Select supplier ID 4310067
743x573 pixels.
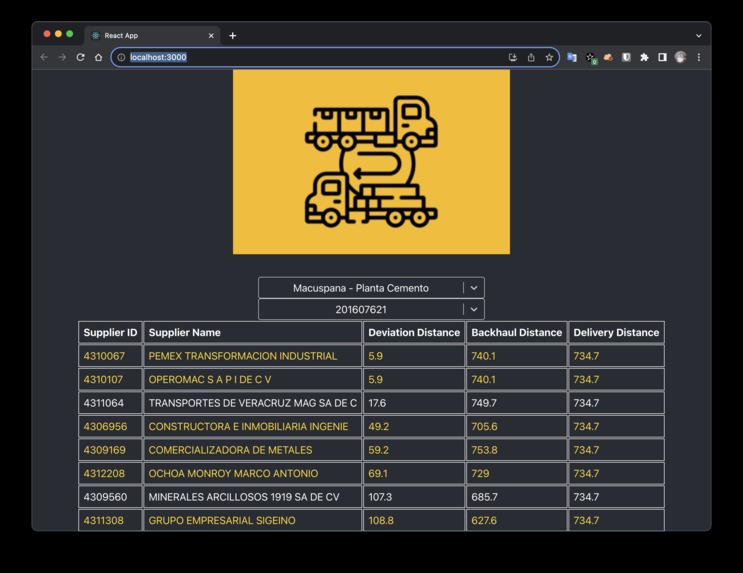coord(104,356)
